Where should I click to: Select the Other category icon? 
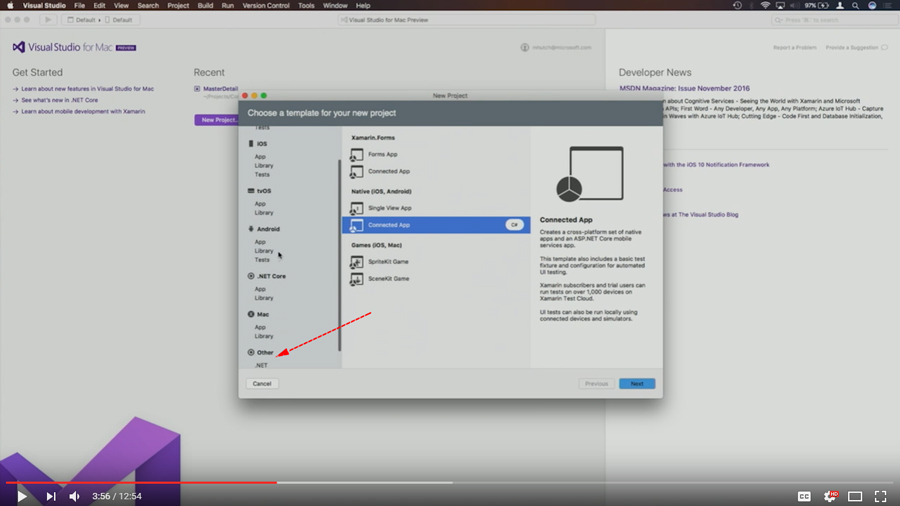coord(251,352)
